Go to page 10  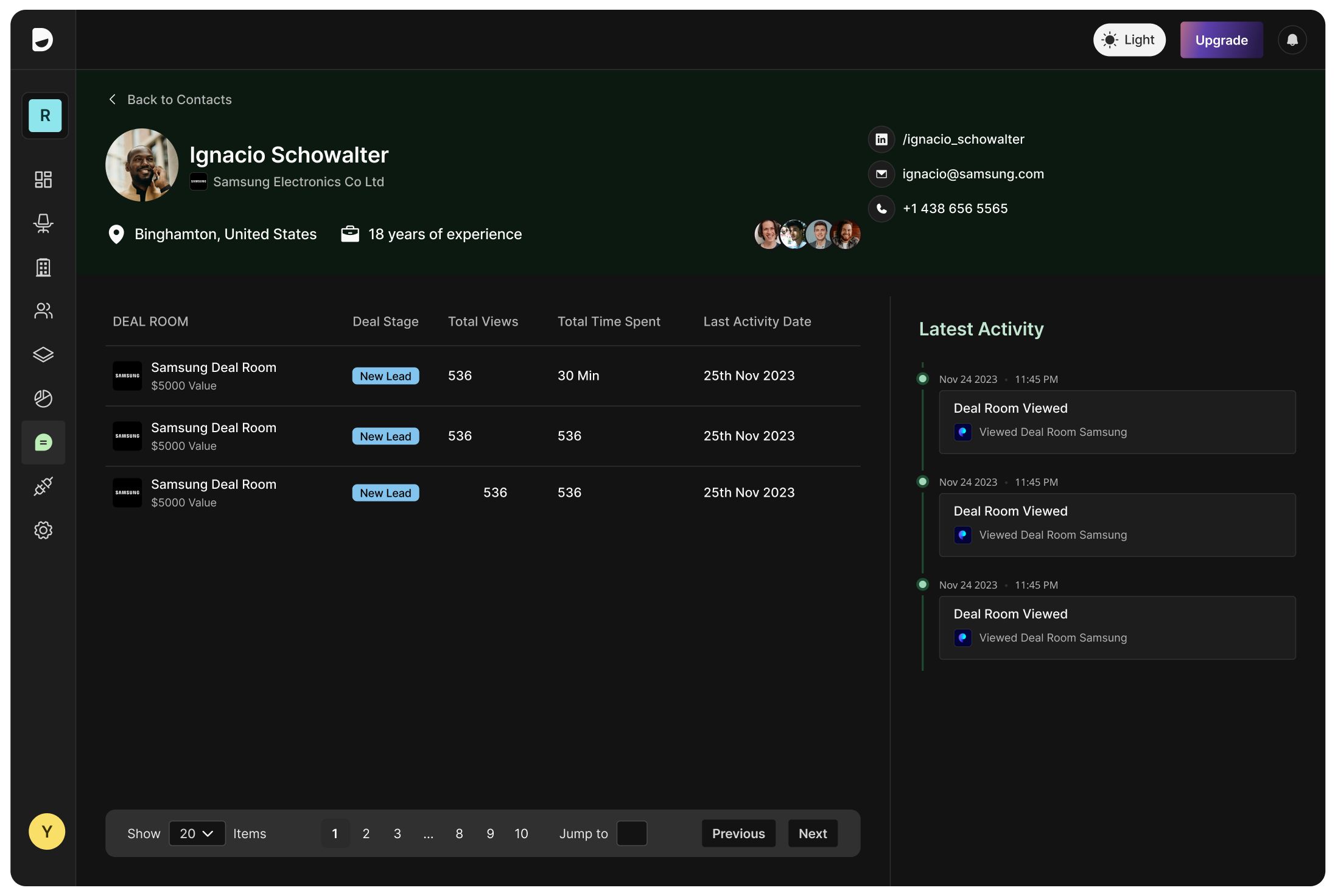tap(521, 833)
